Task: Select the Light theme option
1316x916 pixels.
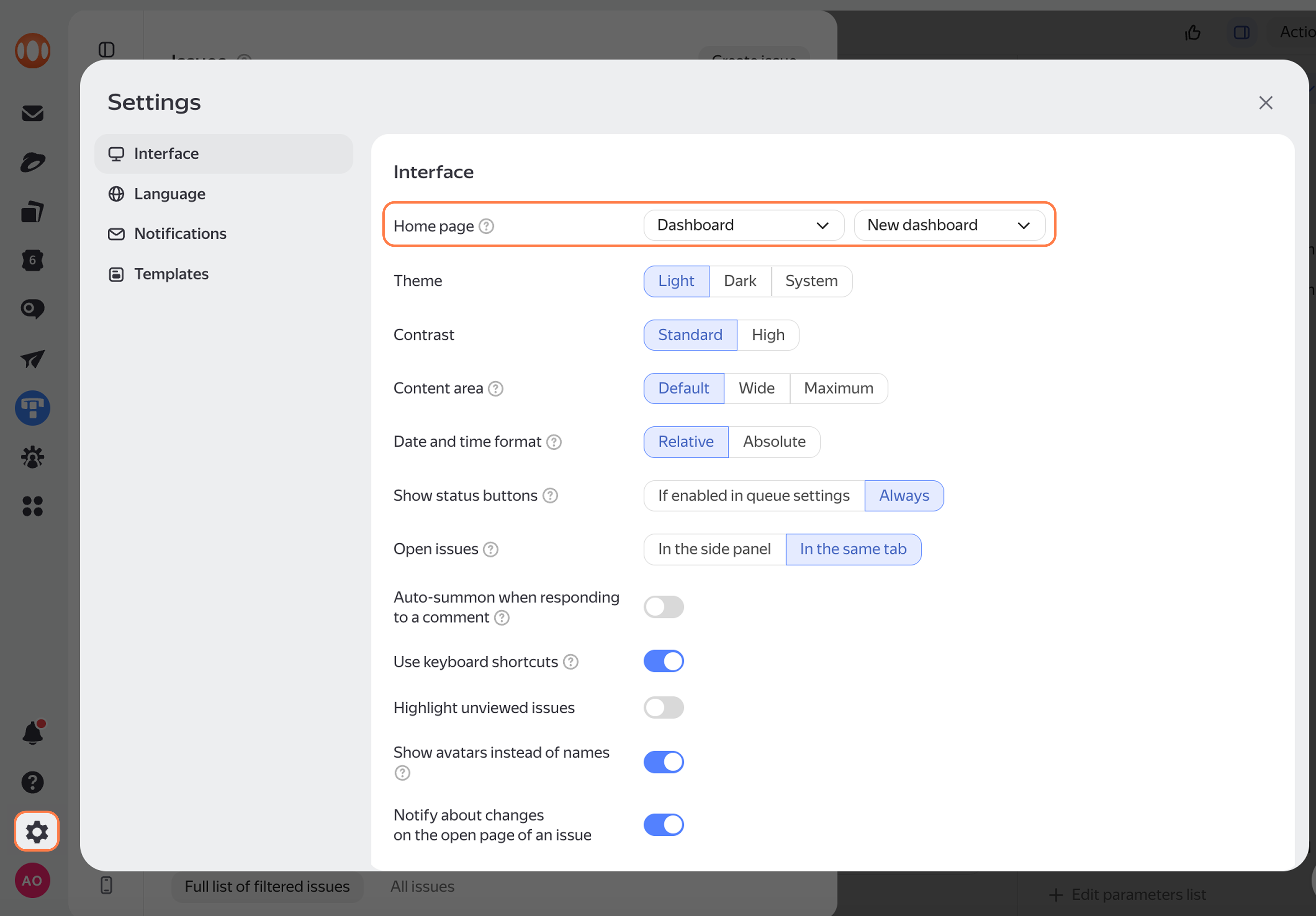Action: coord(676,281)
